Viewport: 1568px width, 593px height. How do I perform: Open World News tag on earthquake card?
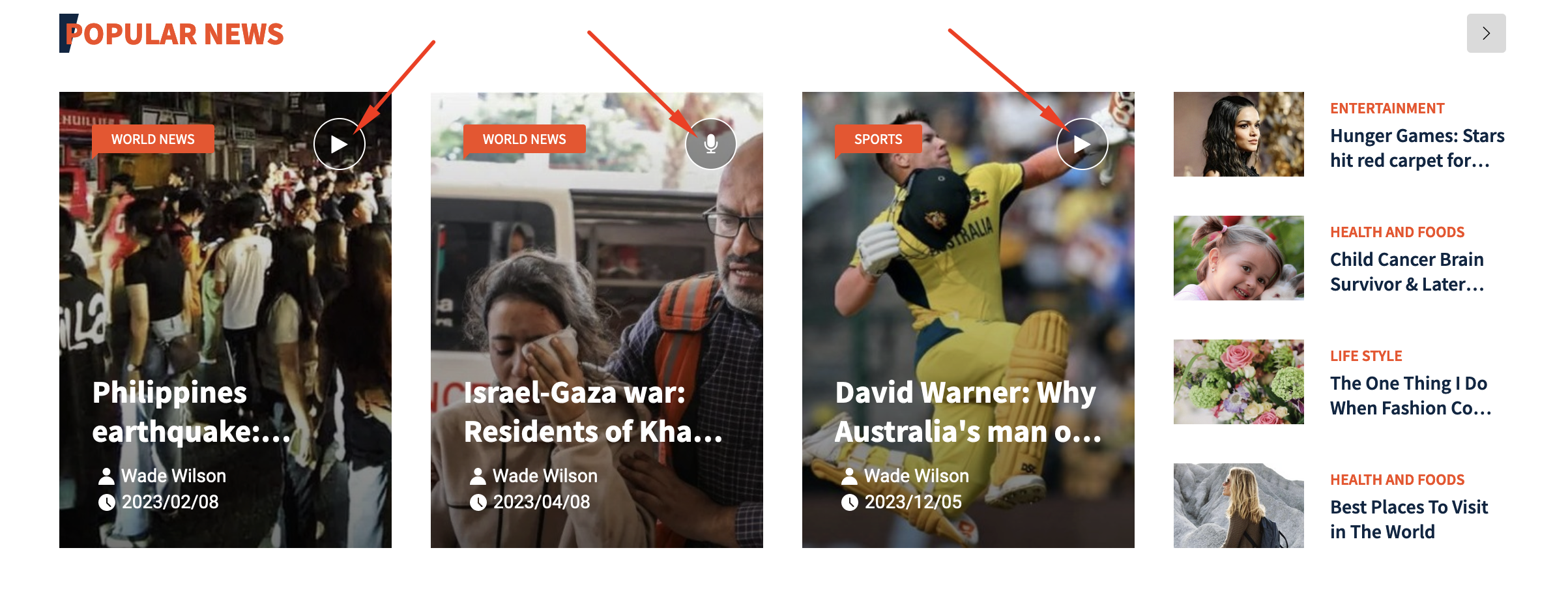[x=152, y=139]
